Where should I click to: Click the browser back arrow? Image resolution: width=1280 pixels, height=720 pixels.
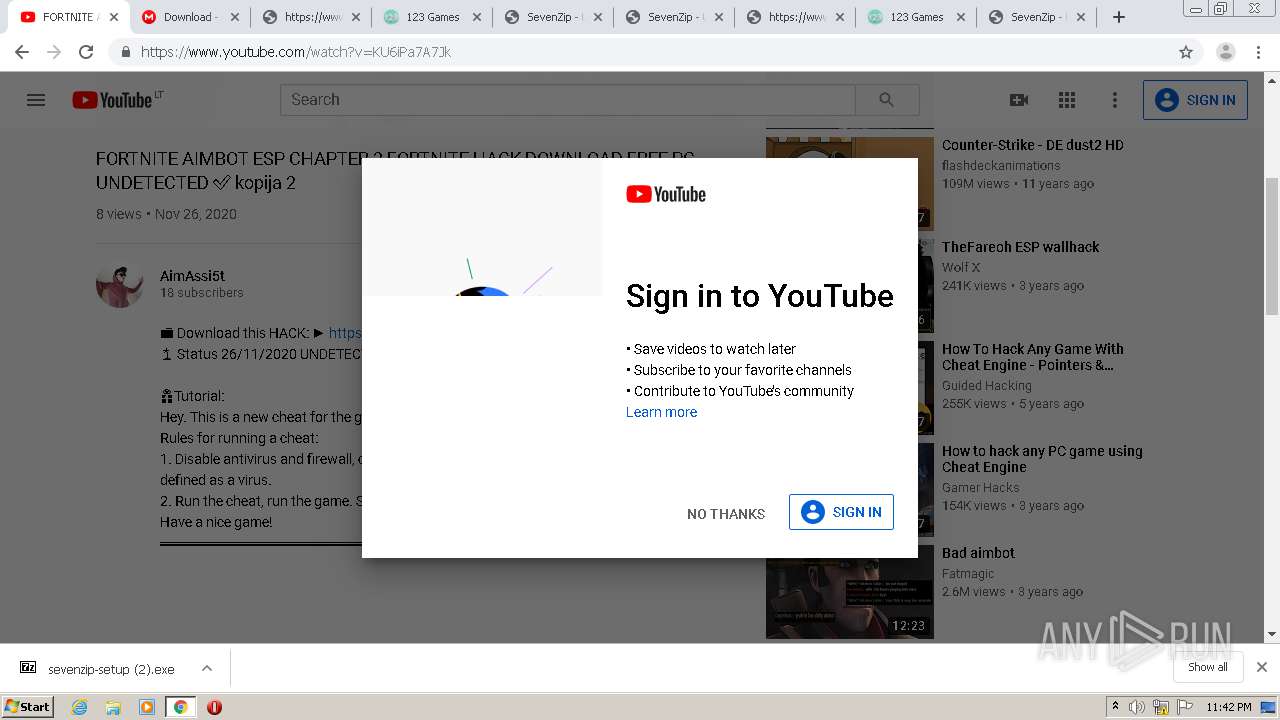pos(22,52)
